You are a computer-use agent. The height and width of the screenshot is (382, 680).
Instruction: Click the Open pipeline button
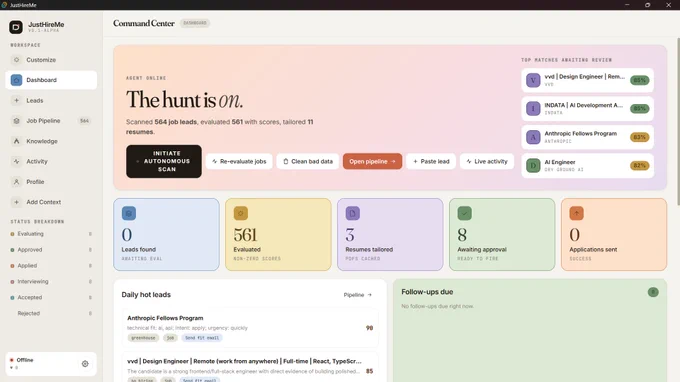pyautogui.click(x=373, y=161)
